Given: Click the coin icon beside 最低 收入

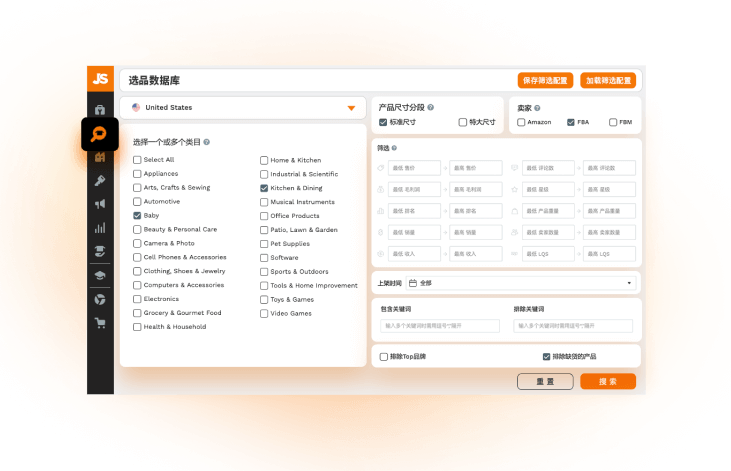Looking at the screenshot, I should point(381,254).
